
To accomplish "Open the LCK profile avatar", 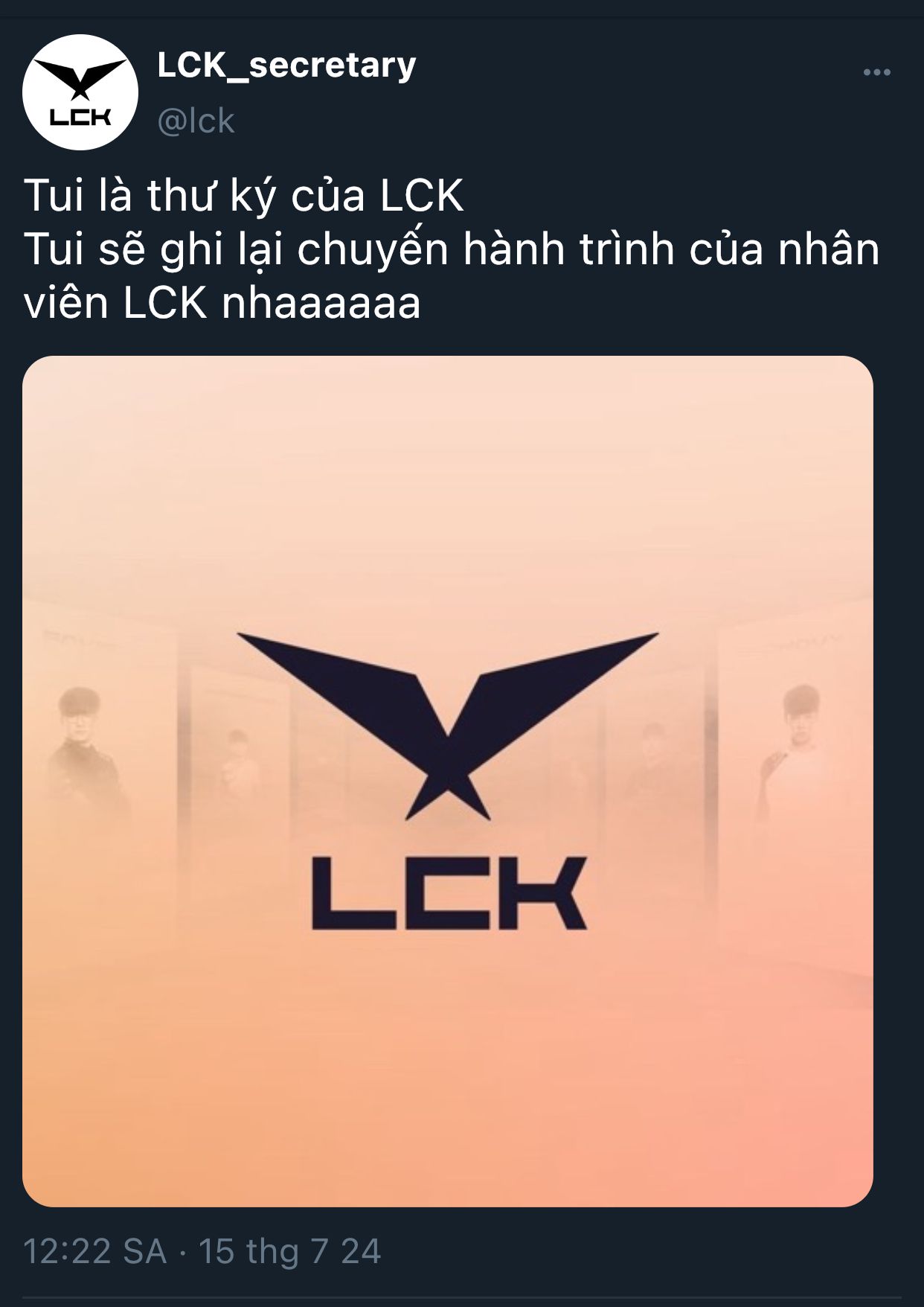I will coord(80,92).
